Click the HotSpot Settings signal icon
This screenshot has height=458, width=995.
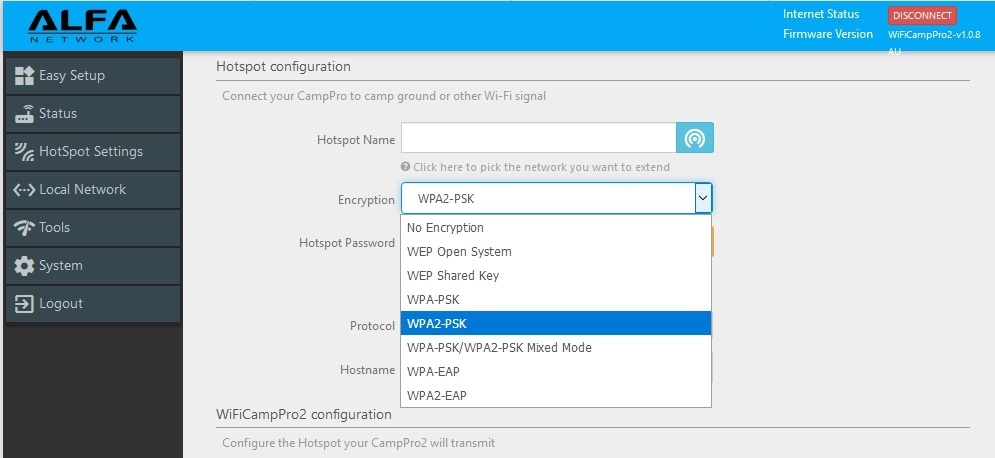[24, 152]
